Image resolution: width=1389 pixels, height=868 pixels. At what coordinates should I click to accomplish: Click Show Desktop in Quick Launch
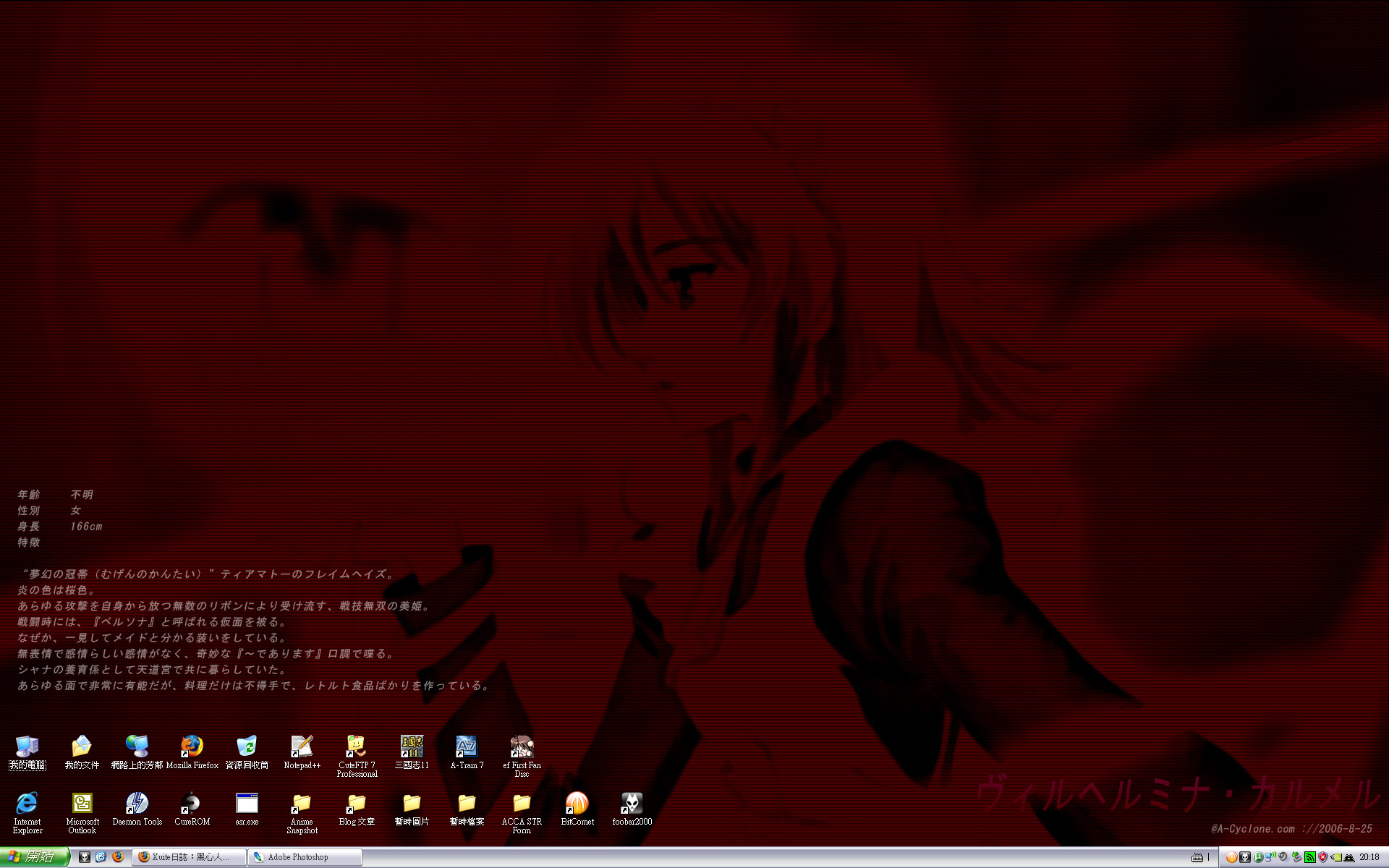pos(101,857)
